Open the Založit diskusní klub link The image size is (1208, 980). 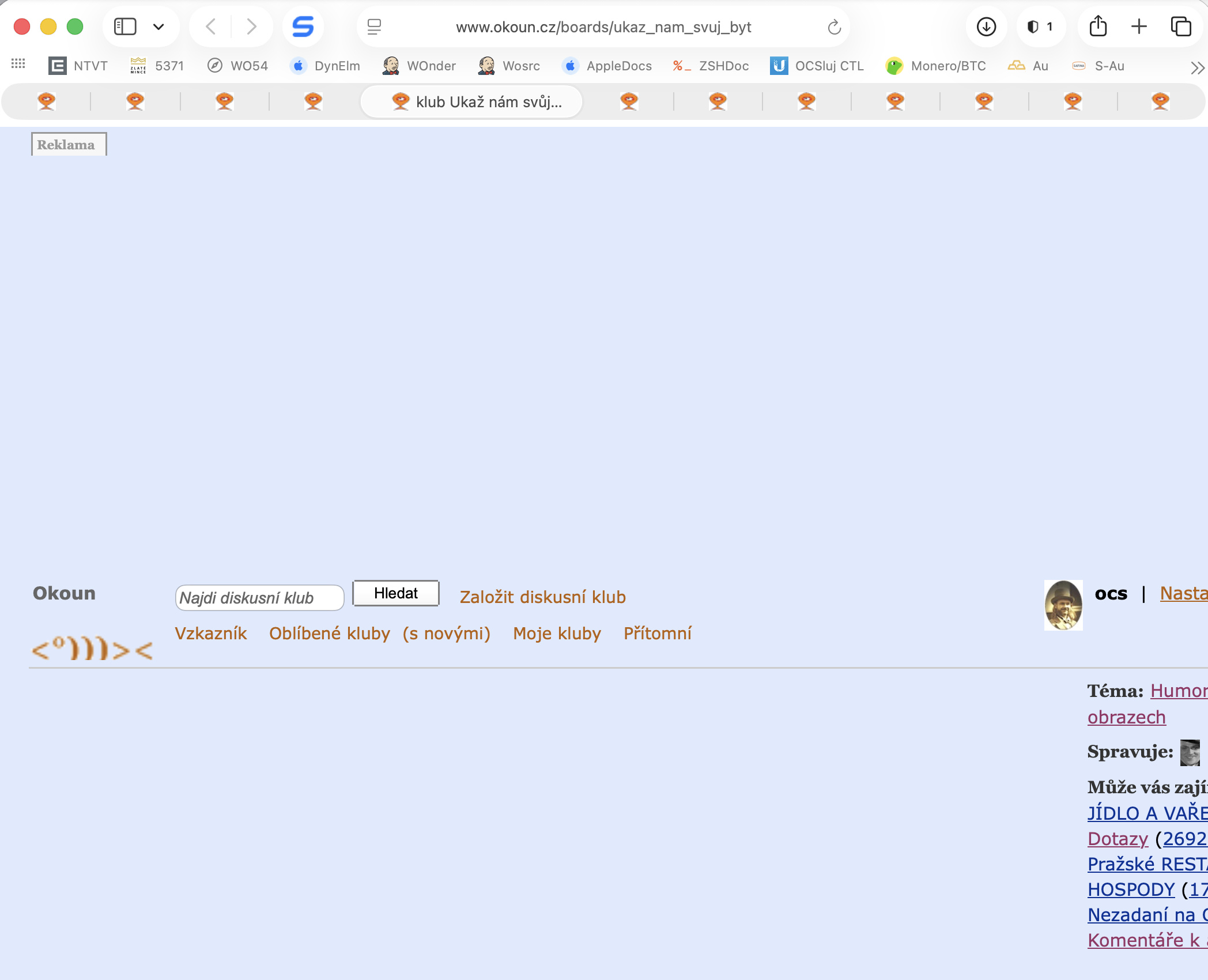pos(542,597)
